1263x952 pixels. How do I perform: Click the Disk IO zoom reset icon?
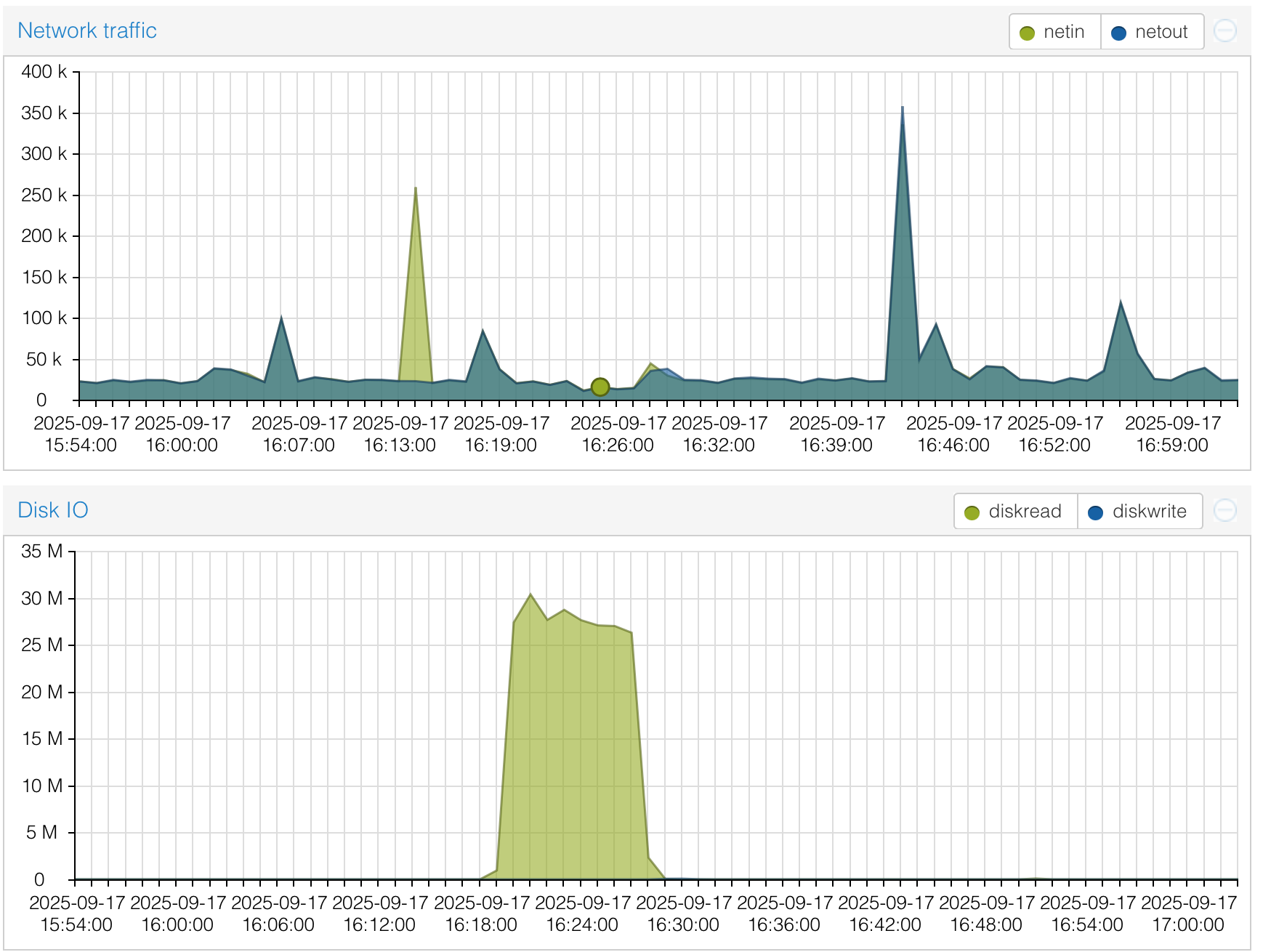click(x=1225, y=511)
